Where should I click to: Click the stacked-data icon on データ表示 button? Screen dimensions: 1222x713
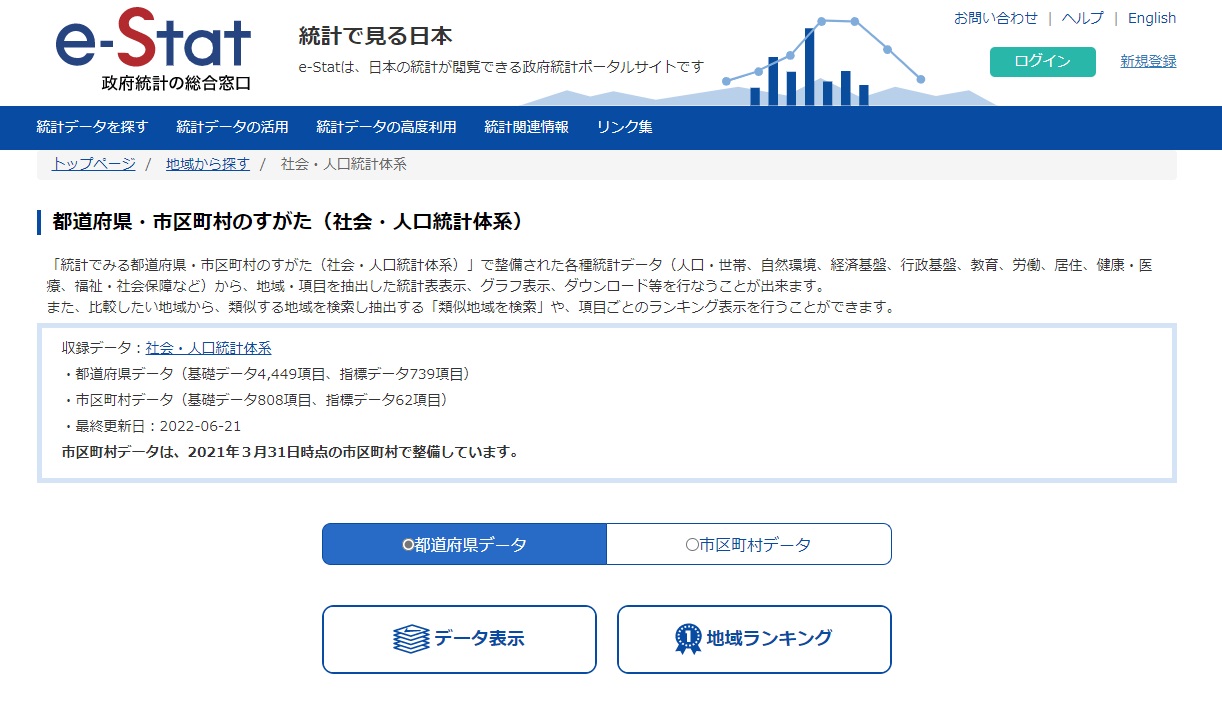pyautogui.click(x=413, y=639)
